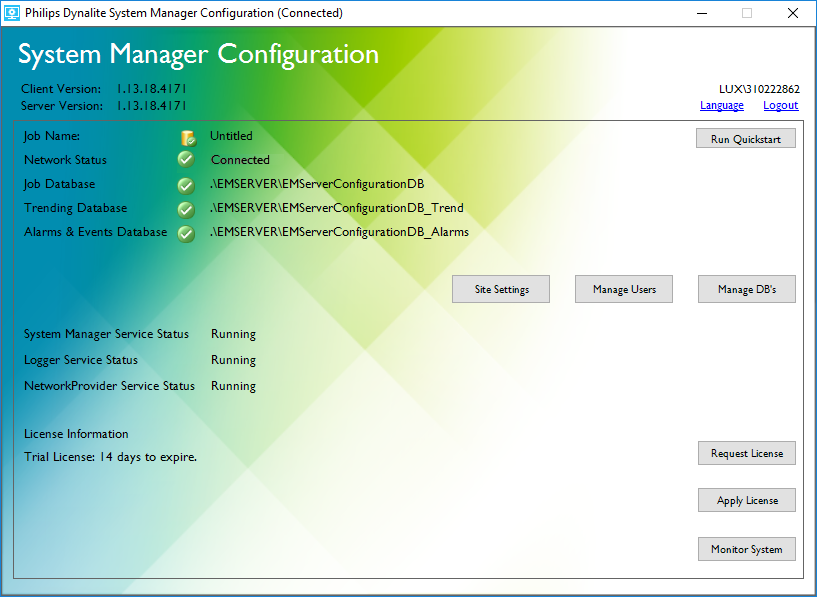The width and height of the screenshot is (817, 597).
Task: Close the System Manager Configuration window
Action: (x=792, y=13)
